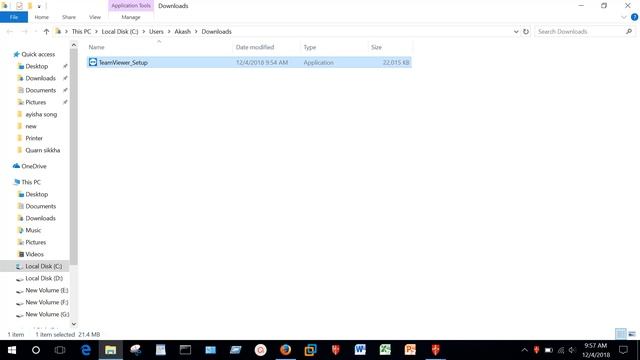Click the New folder quick access toolbar icon
This screenshot has width=640, height=360.
[x=30, y=6]
